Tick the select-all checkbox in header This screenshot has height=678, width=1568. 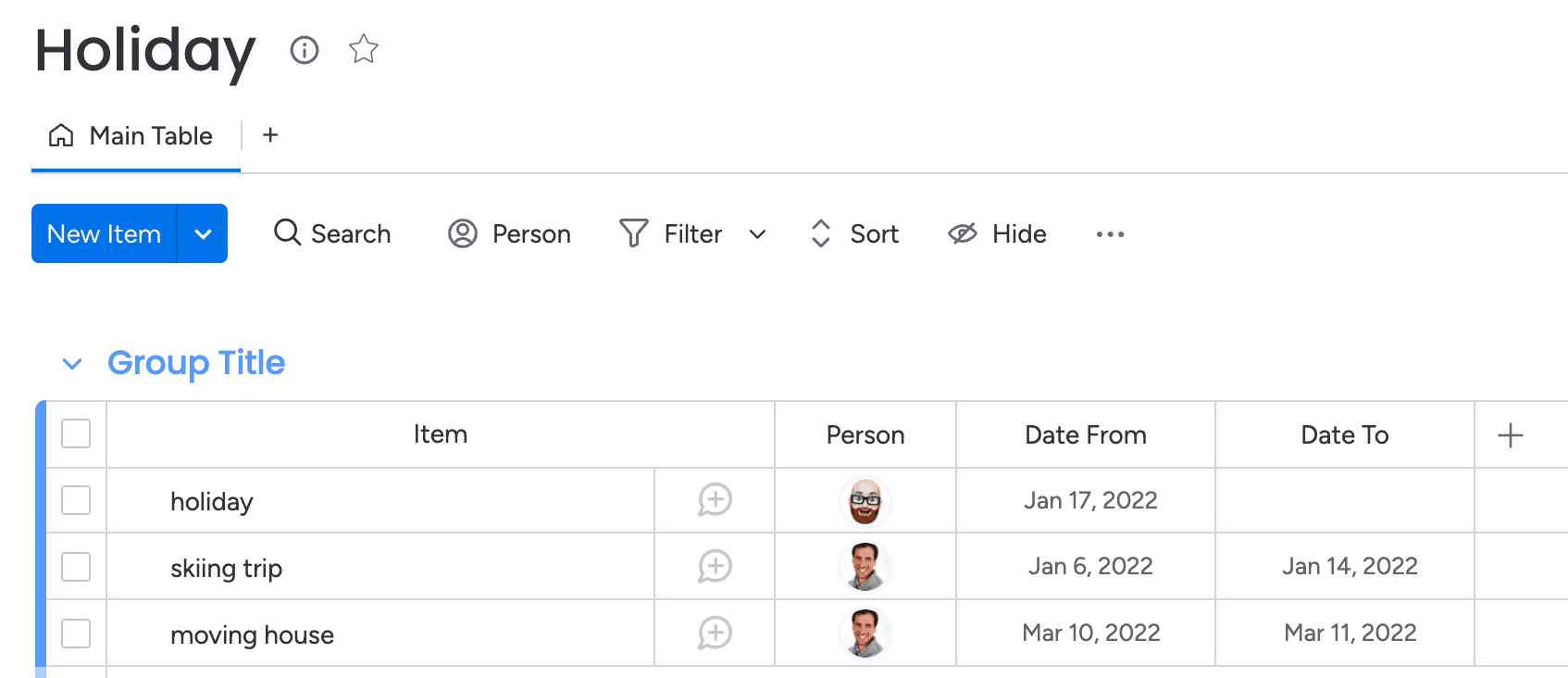(76, 433)
